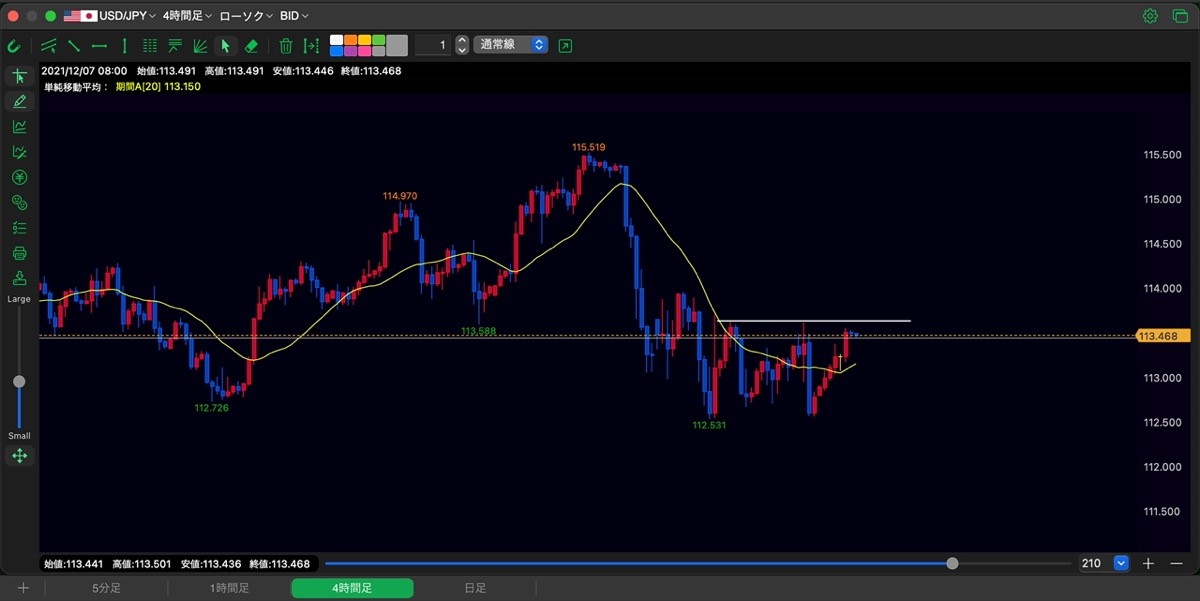Click the split window layout icon
Image resolution: width=1200 pixels, height=601 pixels.
[x=1178, y=16]
